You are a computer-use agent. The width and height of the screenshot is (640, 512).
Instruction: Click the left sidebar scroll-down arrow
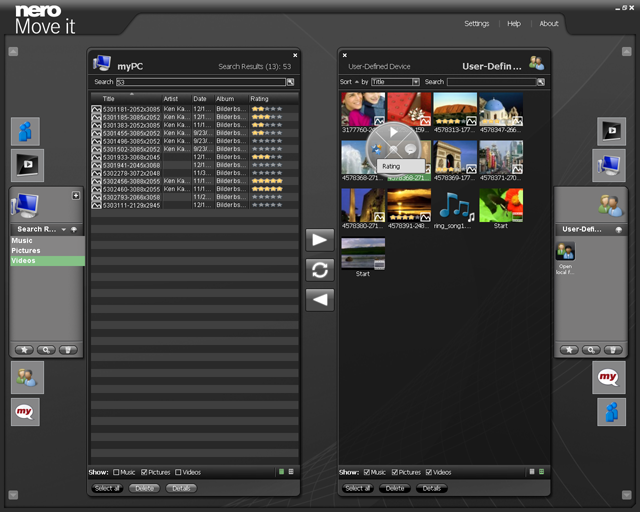point(13,495)
